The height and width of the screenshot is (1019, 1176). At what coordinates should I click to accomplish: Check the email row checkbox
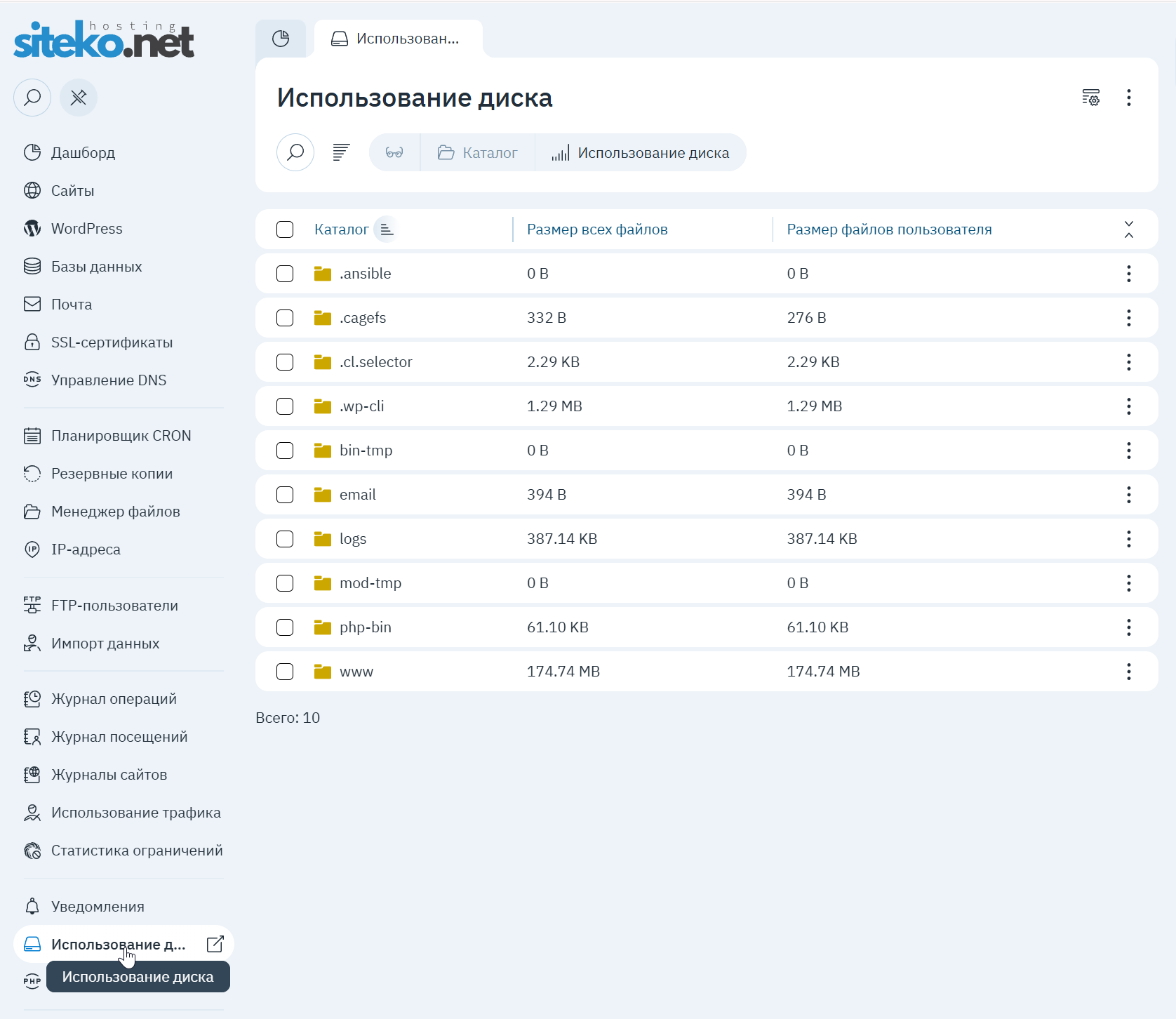285,495
